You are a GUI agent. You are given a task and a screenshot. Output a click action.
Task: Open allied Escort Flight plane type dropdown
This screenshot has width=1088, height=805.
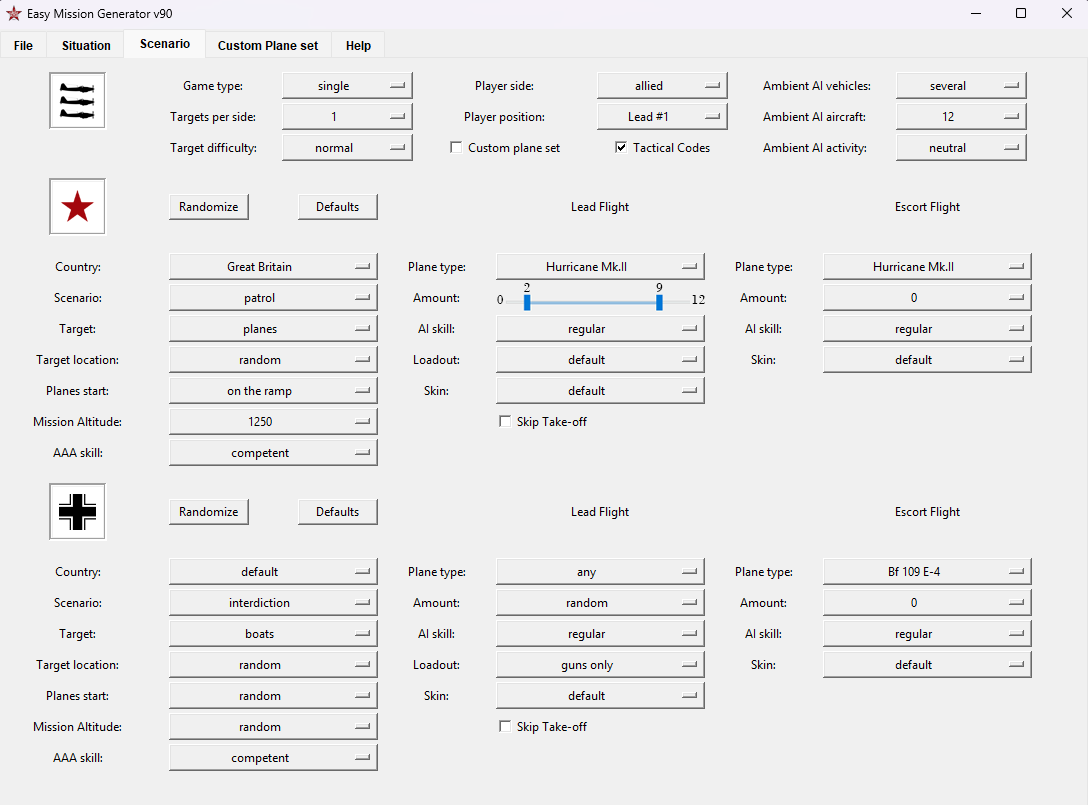coord(927,266)
